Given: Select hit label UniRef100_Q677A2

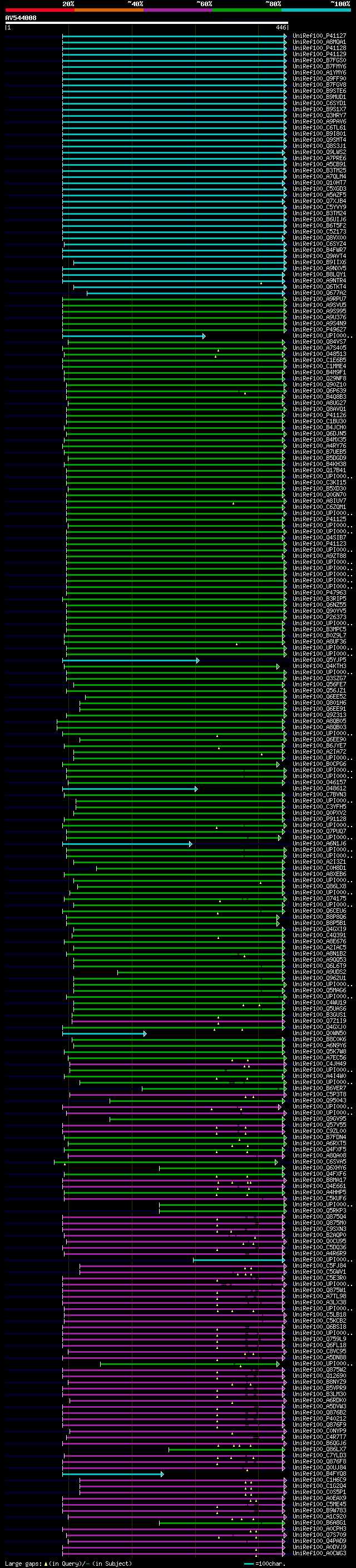Looking at the screenshot, I should (319, 293).
